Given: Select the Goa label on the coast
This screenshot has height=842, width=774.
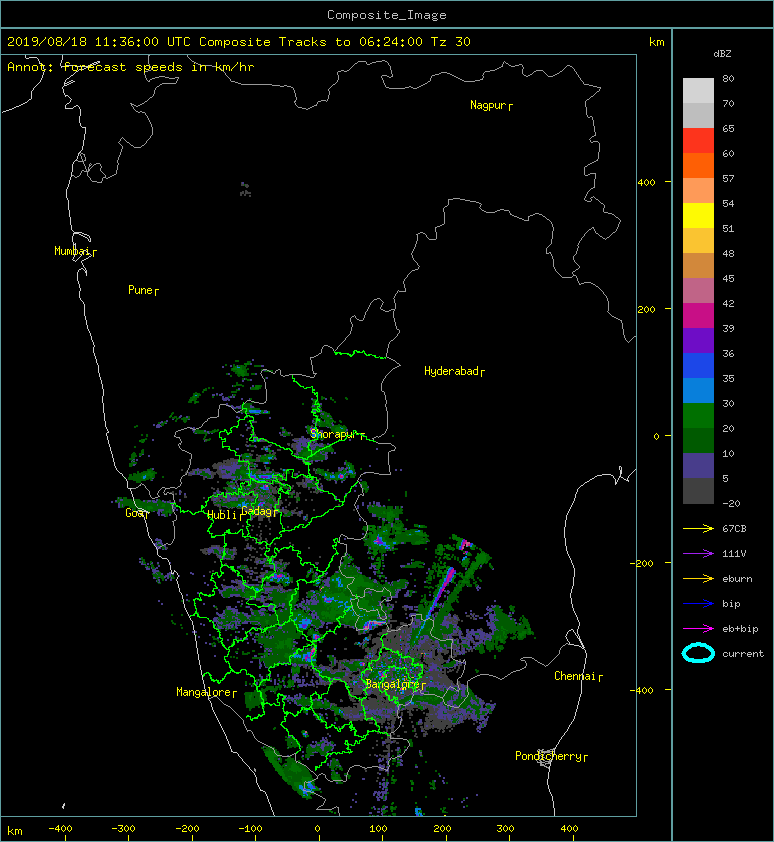Looking at the screenshot, I should tap(135, 513).
